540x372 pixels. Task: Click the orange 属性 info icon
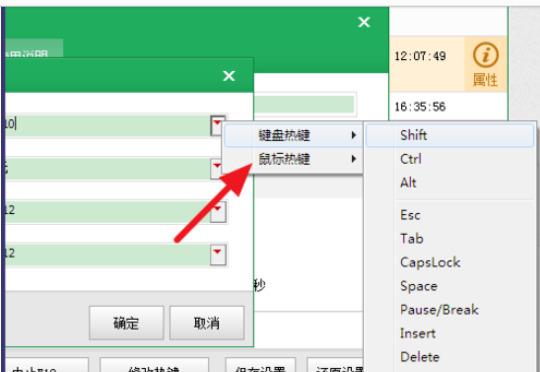tap(486, 64)
